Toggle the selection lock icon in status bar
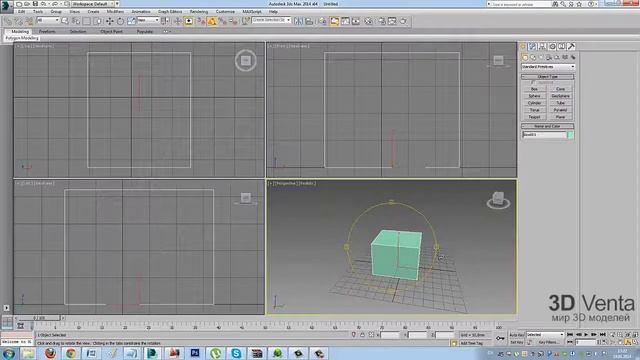Image resolution: width=640 pixels, height=360 pixels. 362,335
